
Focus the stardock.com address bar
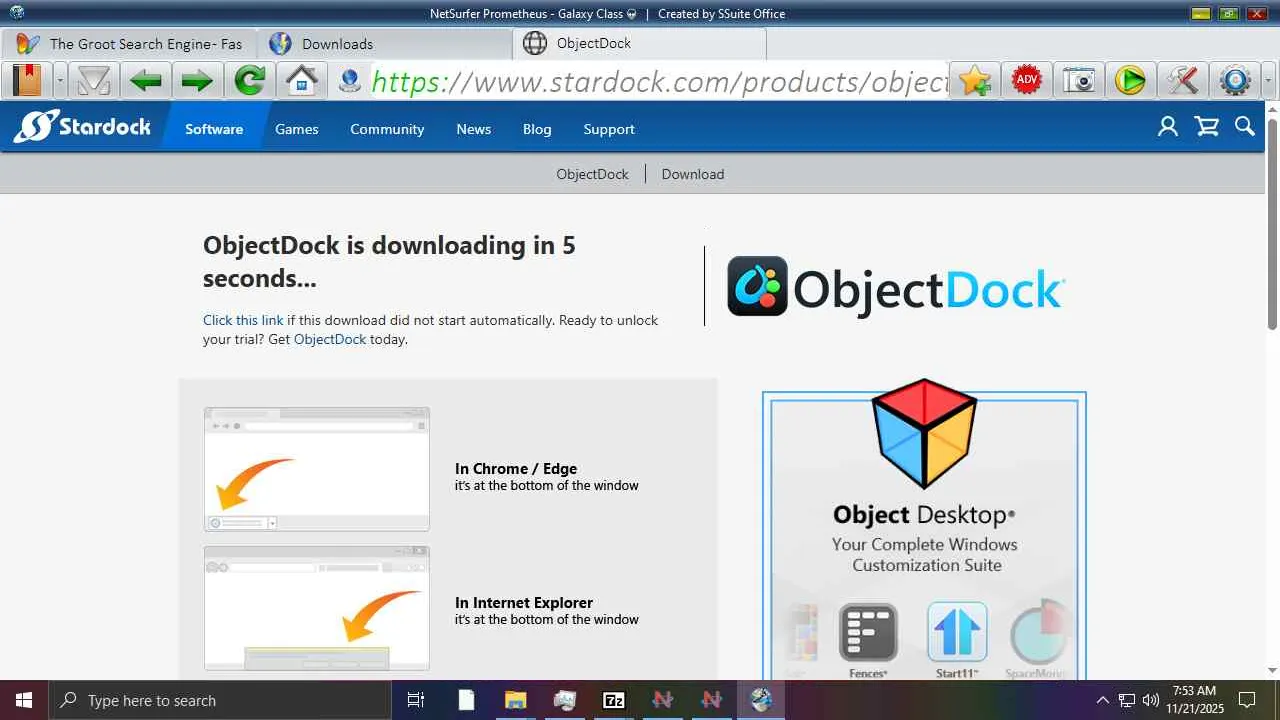(x=658, y=80)
